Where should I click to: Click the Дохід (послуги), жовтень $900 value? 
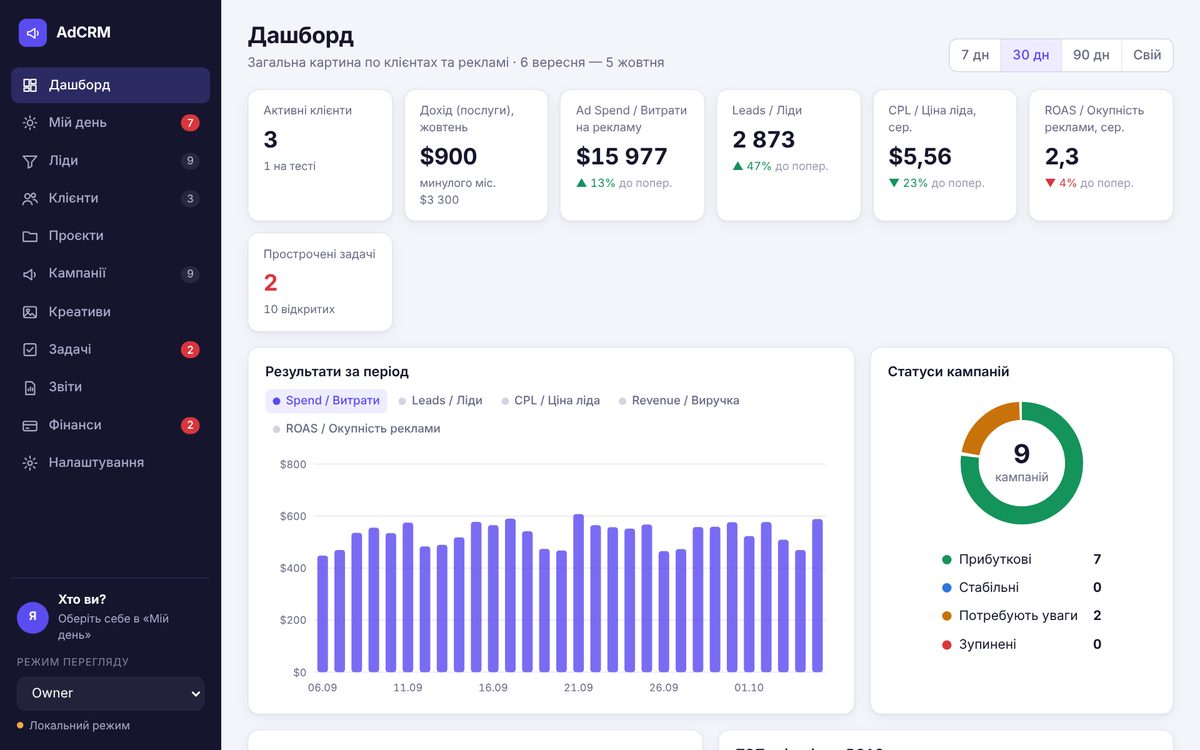(448, 156)
